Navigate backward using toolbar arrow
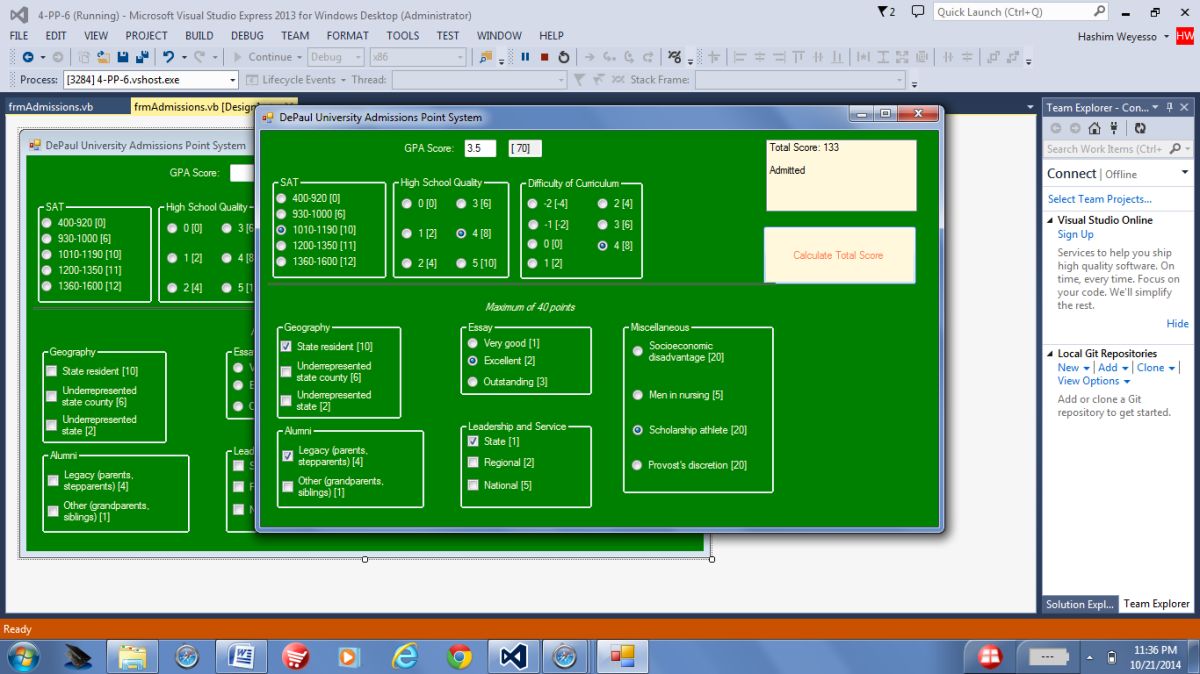Viewport: 1200px width, 674px height. tap(27, 57)
